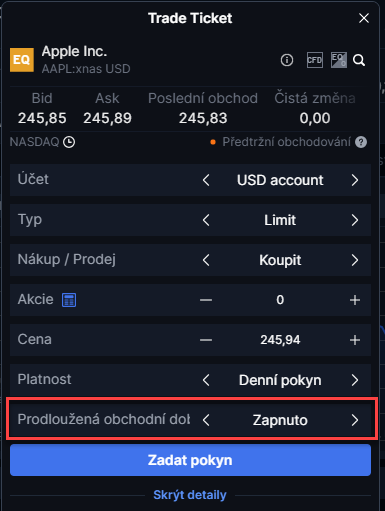
Task: Close the Trade Ticket dialog
Action: (x=364, y=18)
